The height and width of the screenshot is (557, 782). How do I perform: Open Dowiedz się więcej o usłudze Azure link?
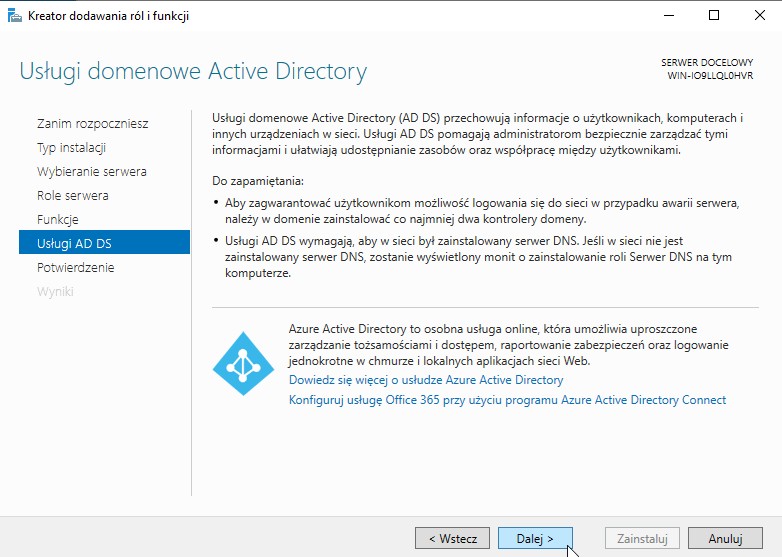click(426, 380)
